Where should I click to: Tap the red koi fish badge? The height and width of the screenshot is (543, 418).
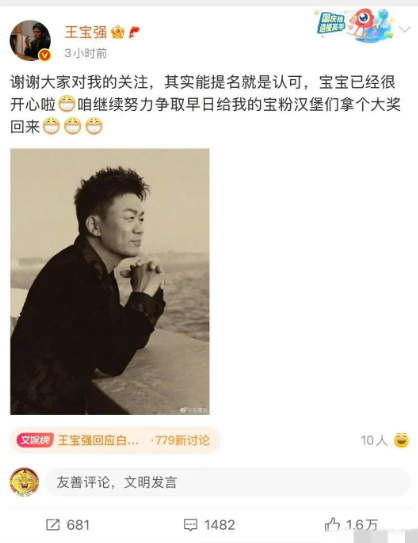134,32
